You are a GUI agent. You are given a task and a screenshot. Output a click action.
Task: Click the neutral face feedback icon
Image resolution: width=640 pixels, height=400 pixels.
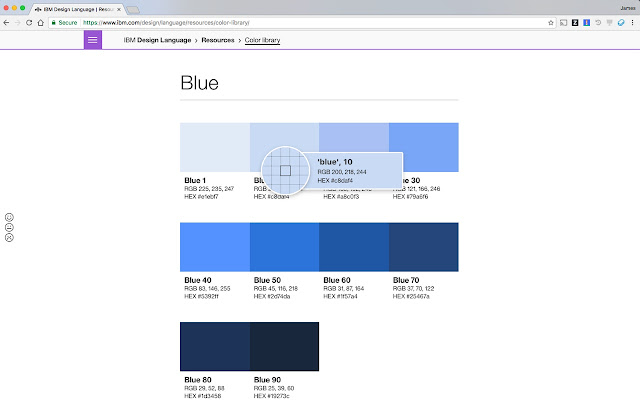[9, 227]
